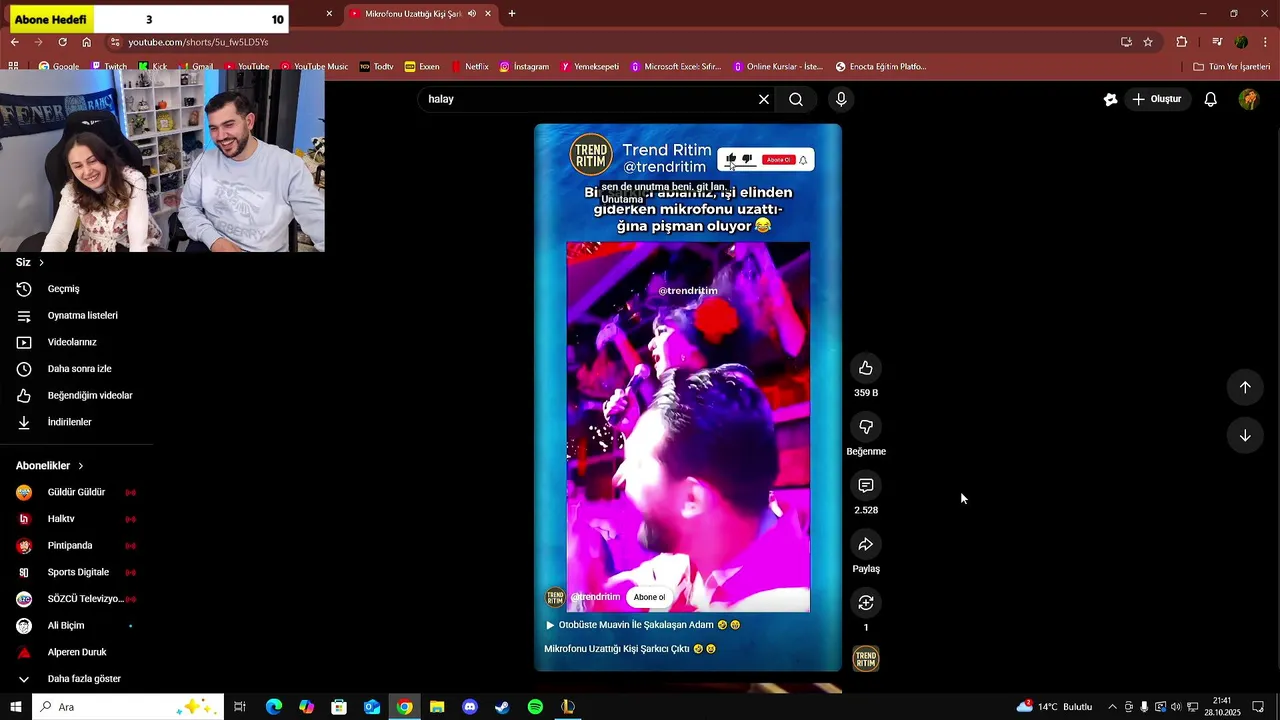Image resolution: width=1280 pixels, height=720 pixels.
Task: Open Sports Digitale channel
Action: click(x=76, y=572)
